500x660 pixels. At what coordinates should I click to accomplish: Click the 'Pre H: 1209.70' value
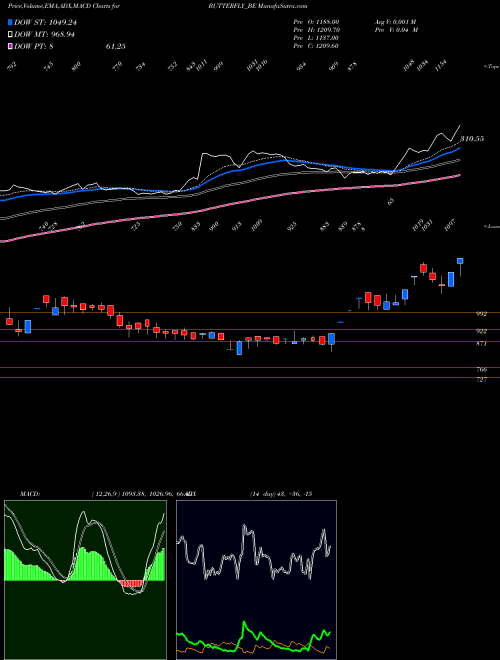pyautogui.click(x=316, y=30)
